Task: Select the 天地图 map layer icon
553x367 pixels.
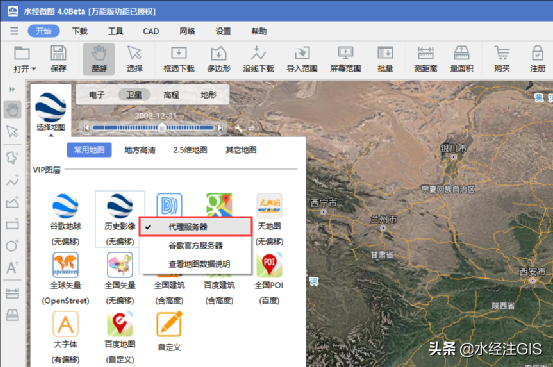Action: click(x=269, y=206)
